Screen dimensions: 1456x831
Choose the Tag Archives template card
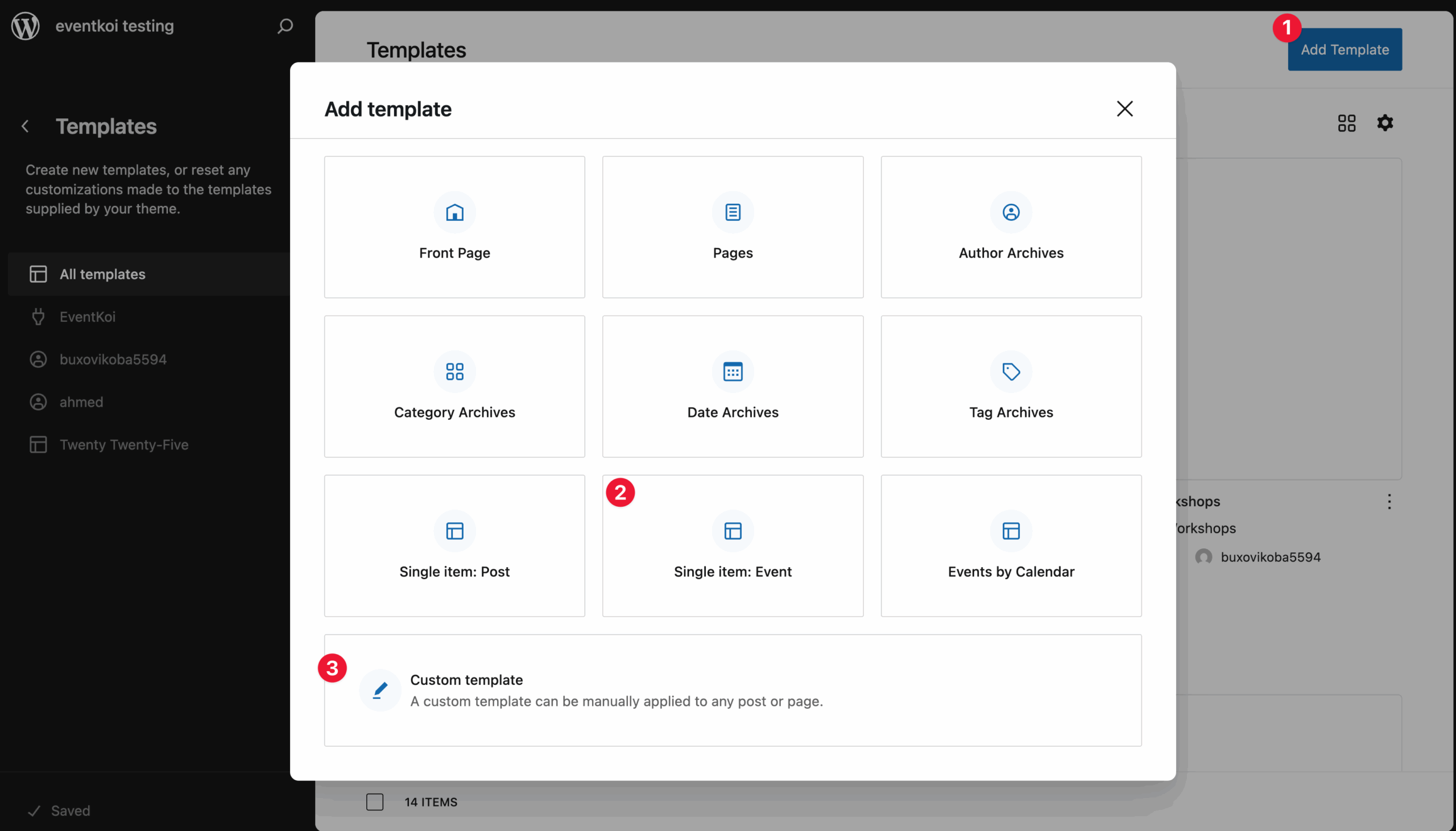(x=1011, y=386)
